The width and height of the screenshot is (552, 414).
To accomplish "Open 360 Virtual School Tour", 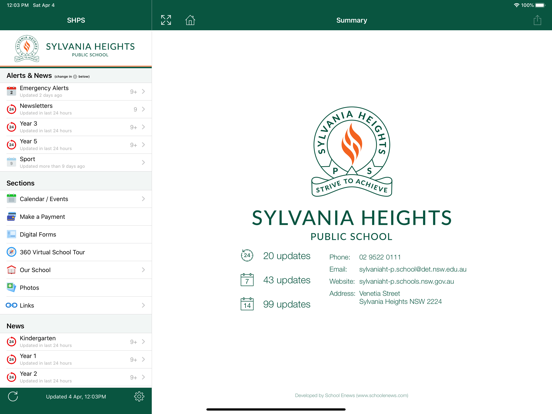I will [x=76, y=252].
